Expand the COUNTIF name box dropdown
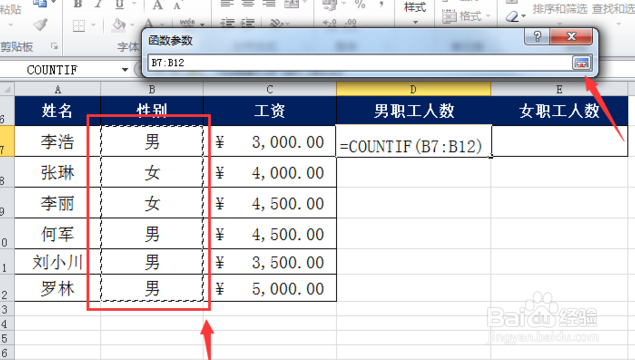Image resolution: width=635 pixels, height=360 pixels. tap(125, 70)
